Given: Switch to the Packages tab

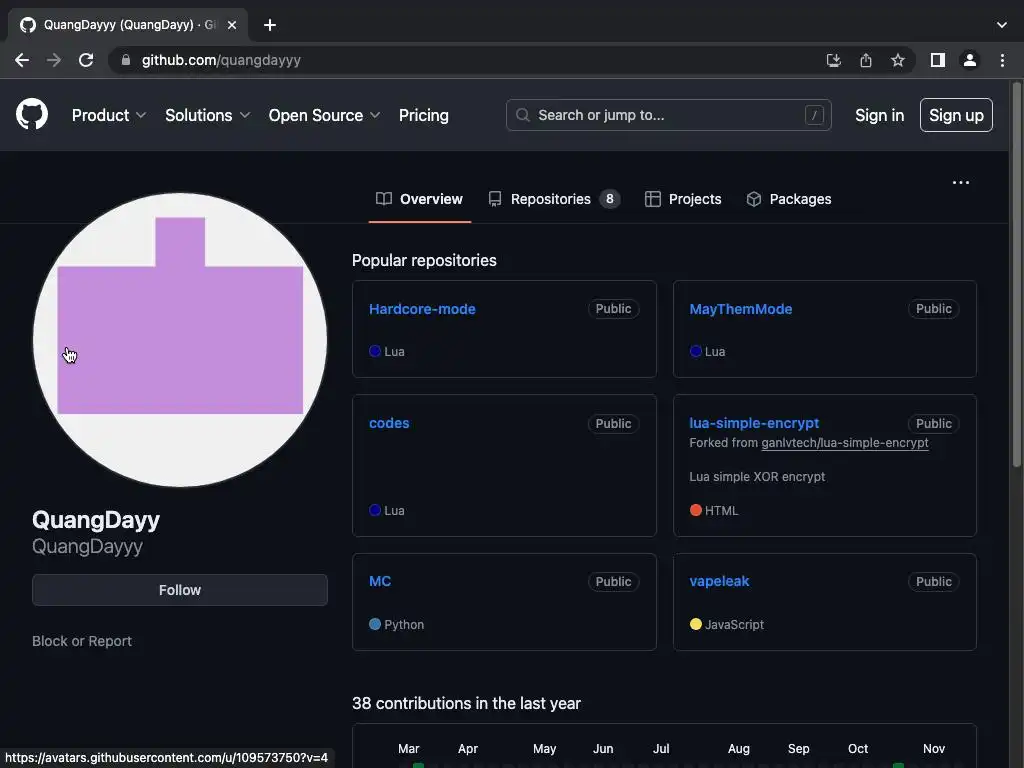Looking at the screenshot, I should (x=789, y=199).
